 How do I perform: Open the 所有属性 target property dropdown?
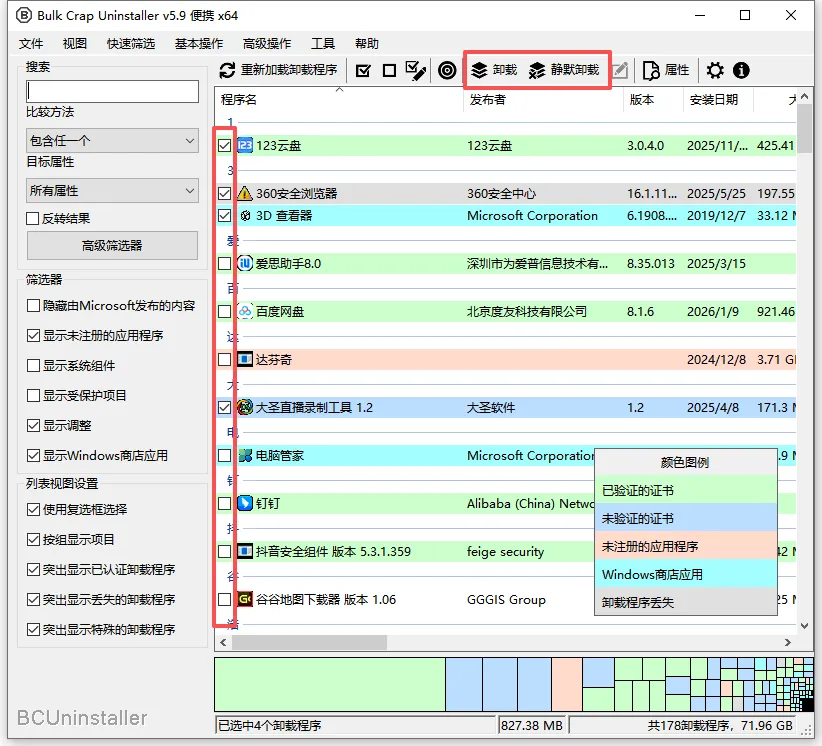click(x=112, y=191)
